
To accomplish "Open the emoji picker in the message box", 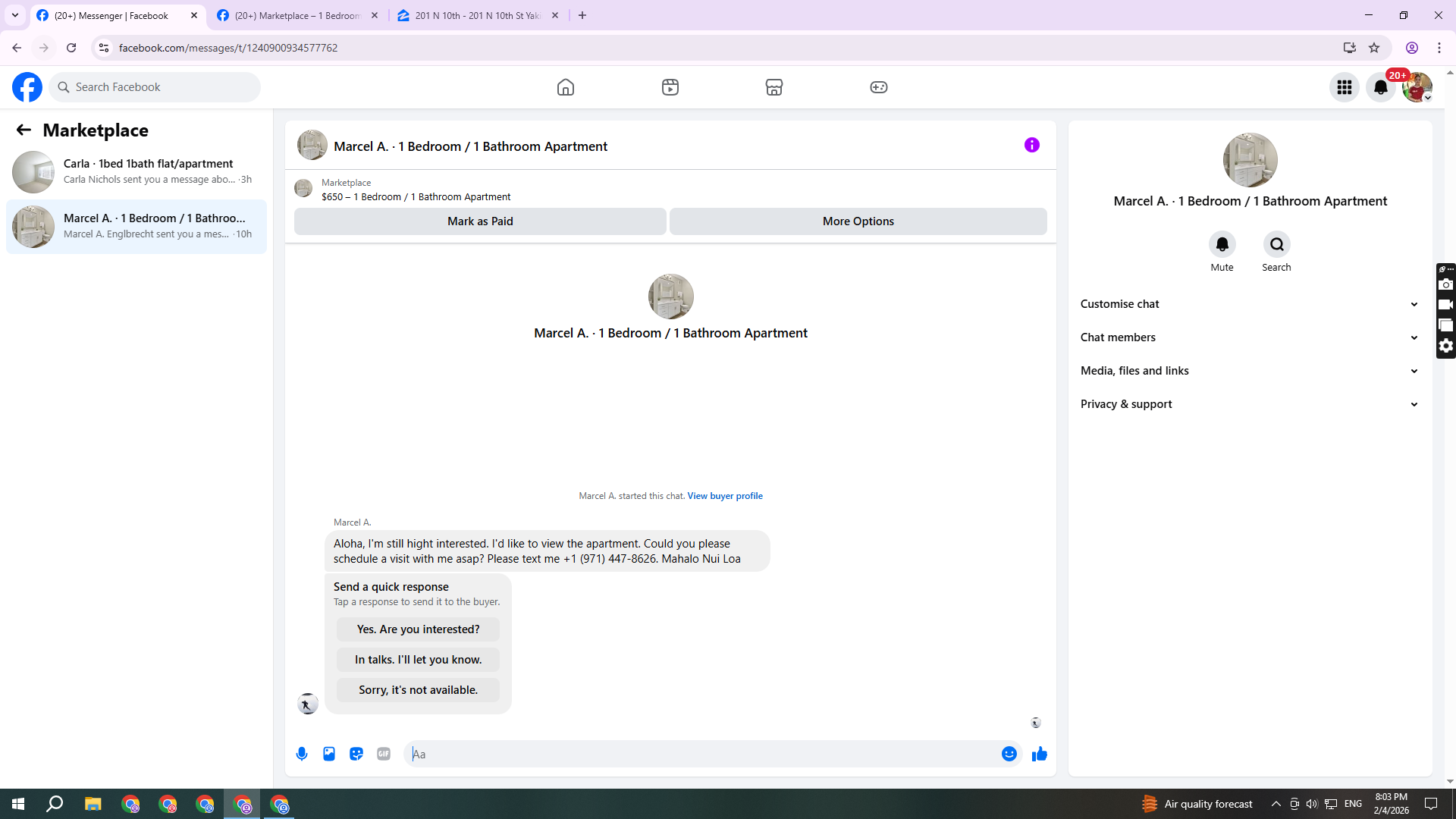I will [x=1009, y=754].
